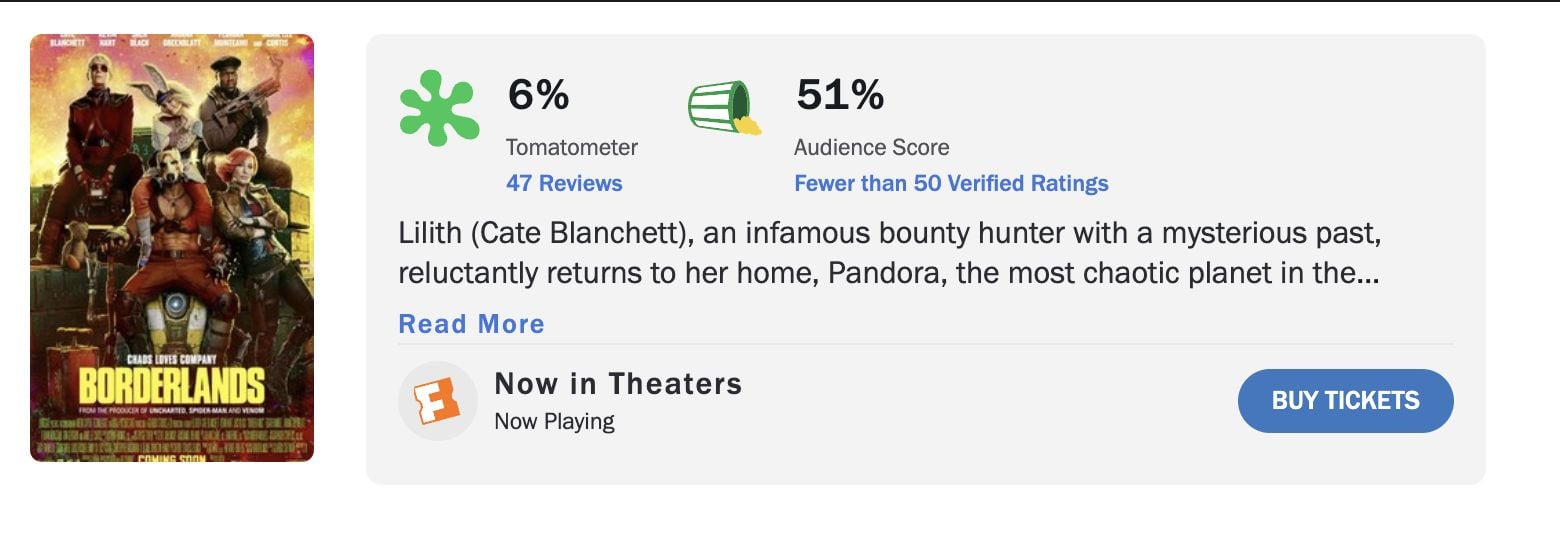Image resolution: width=1560 pixels, height=544 pixels.
Task: Click the spilled popcorn audience icon
Action: tap(723, 107)
